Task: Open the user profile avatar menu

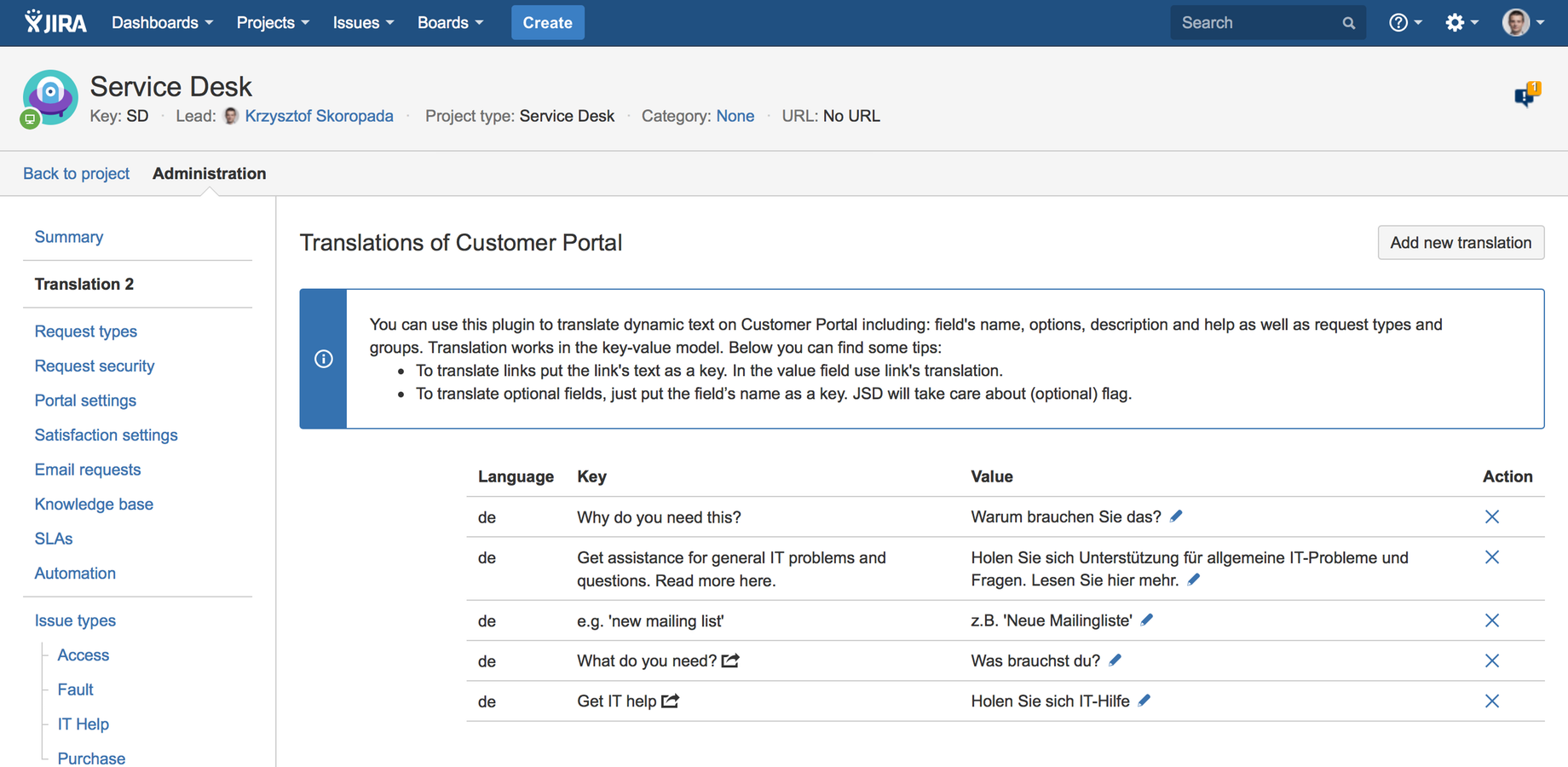Action: click(1523, 23)
